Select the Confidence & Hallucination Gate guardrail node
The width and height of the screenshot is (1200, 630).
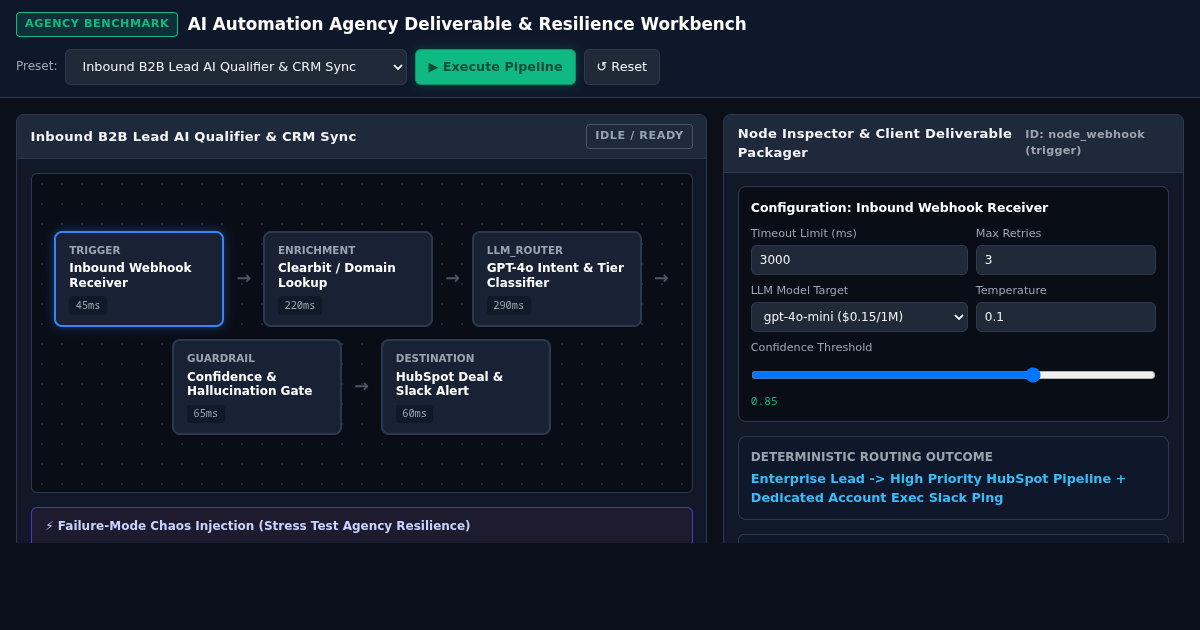(x=257, y=387)
